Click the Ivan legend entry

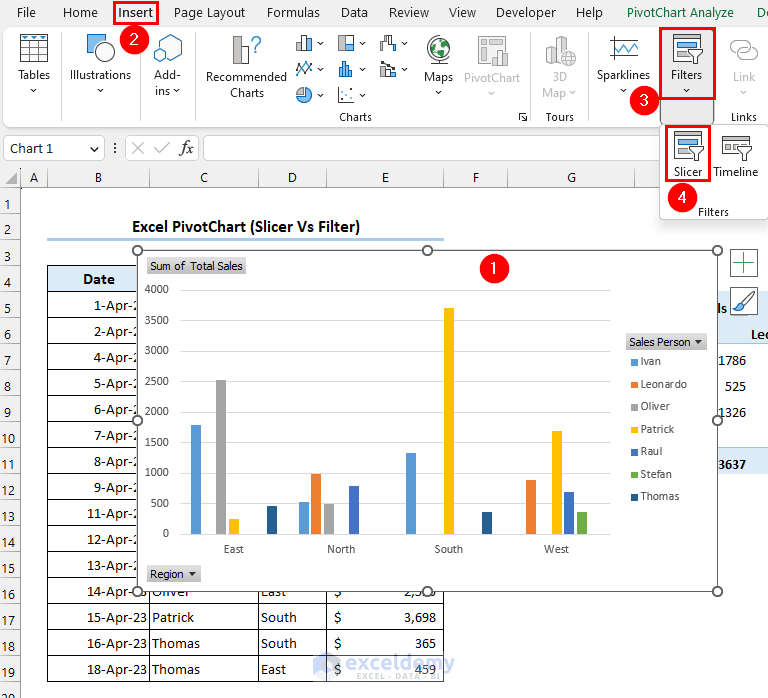coord(646,361)
